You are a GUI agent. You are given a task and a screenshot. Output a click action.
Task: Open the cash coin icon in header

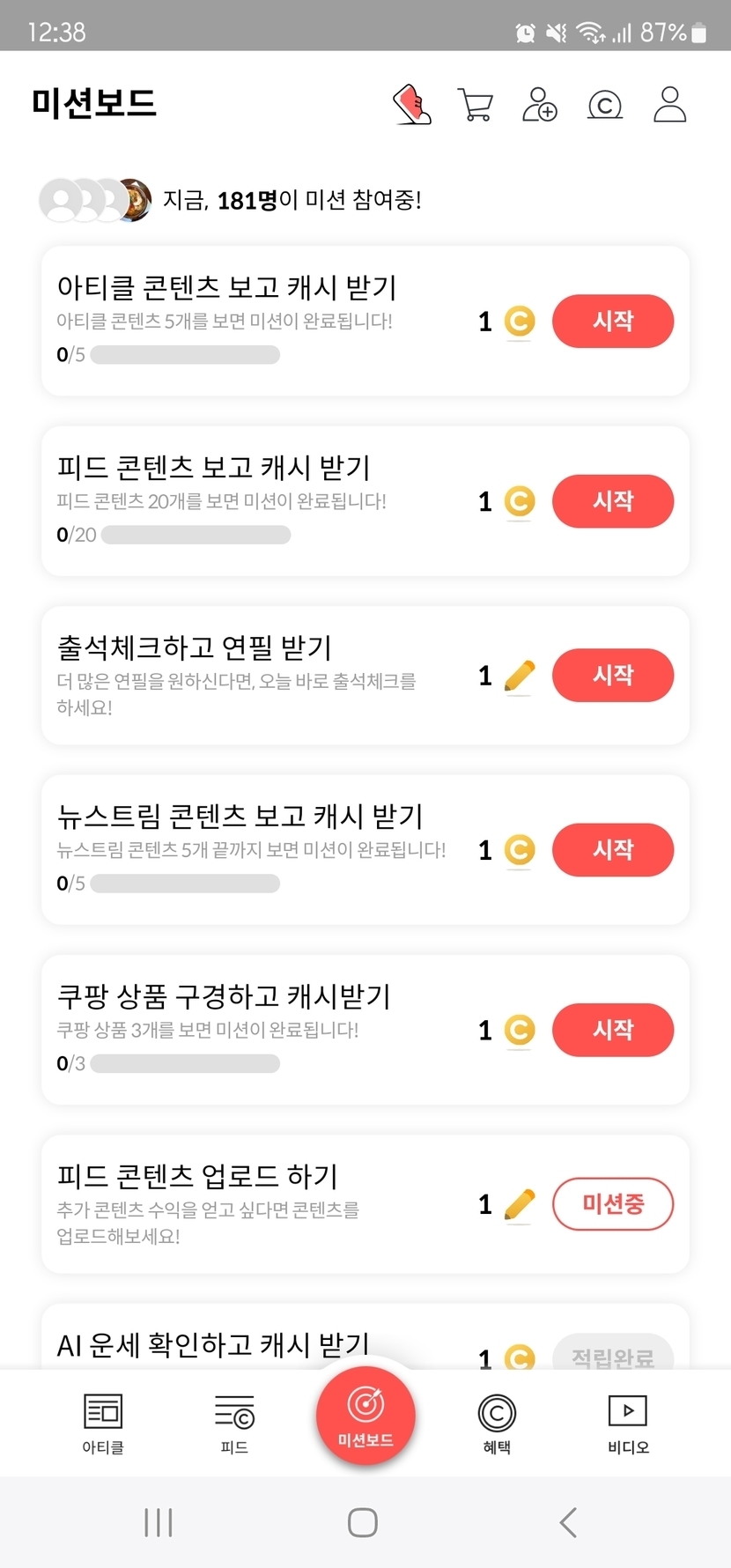[605, 105]
